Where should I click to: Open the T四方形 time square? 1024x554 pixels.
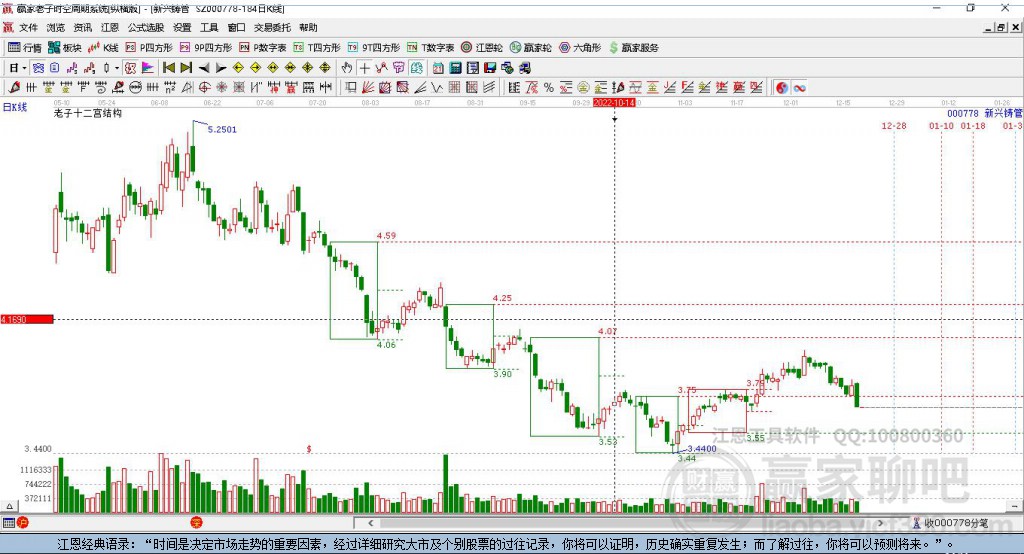[x=317, y=48]
